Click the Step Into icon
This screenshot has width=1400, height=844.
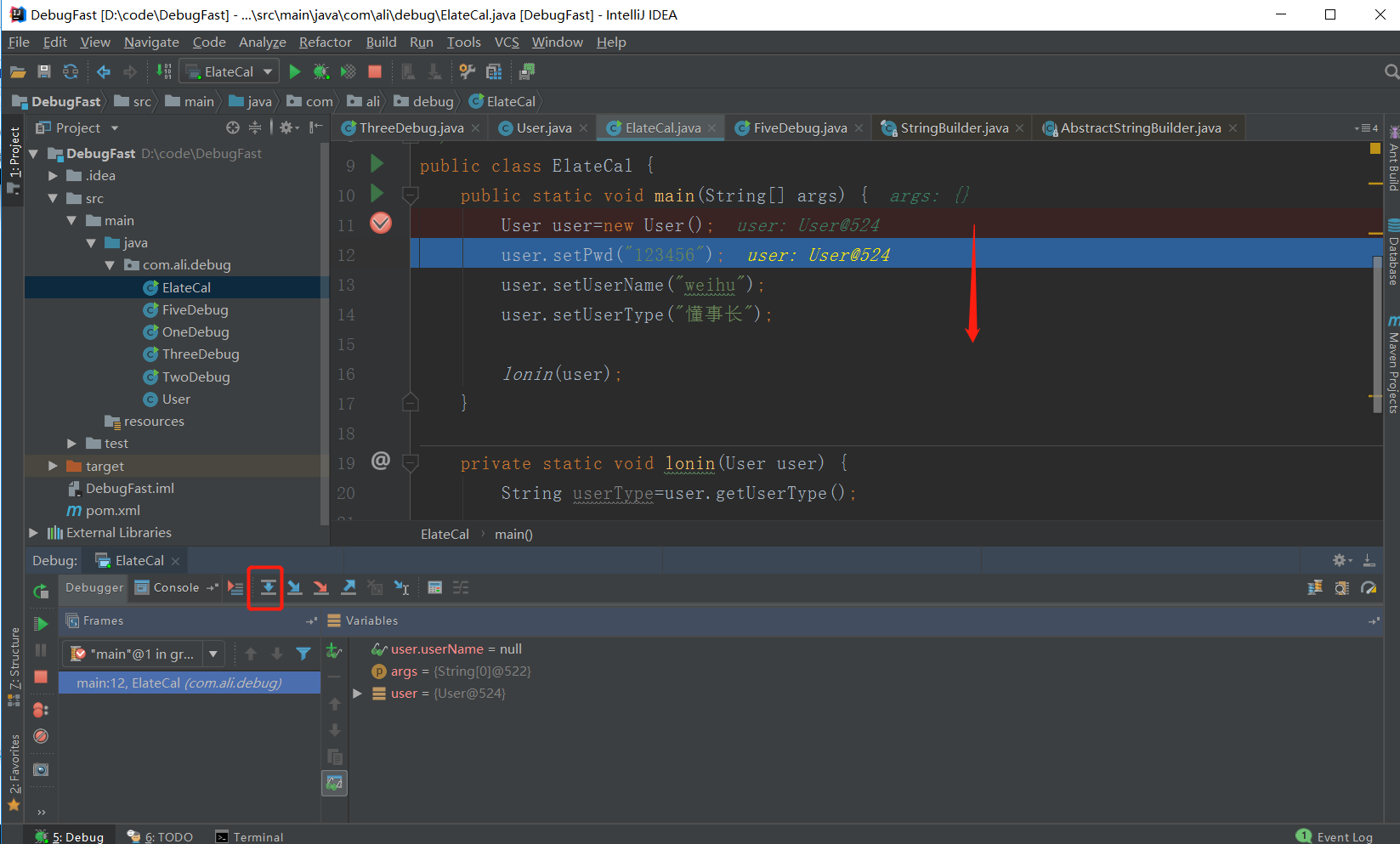point(294,587)
